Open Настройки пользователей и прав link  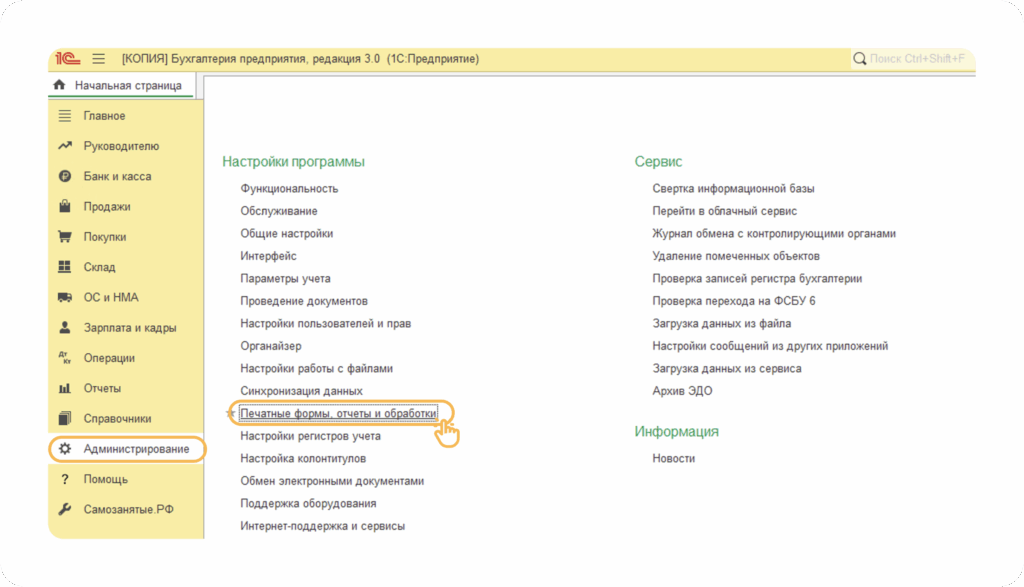(x=325, y=323)
